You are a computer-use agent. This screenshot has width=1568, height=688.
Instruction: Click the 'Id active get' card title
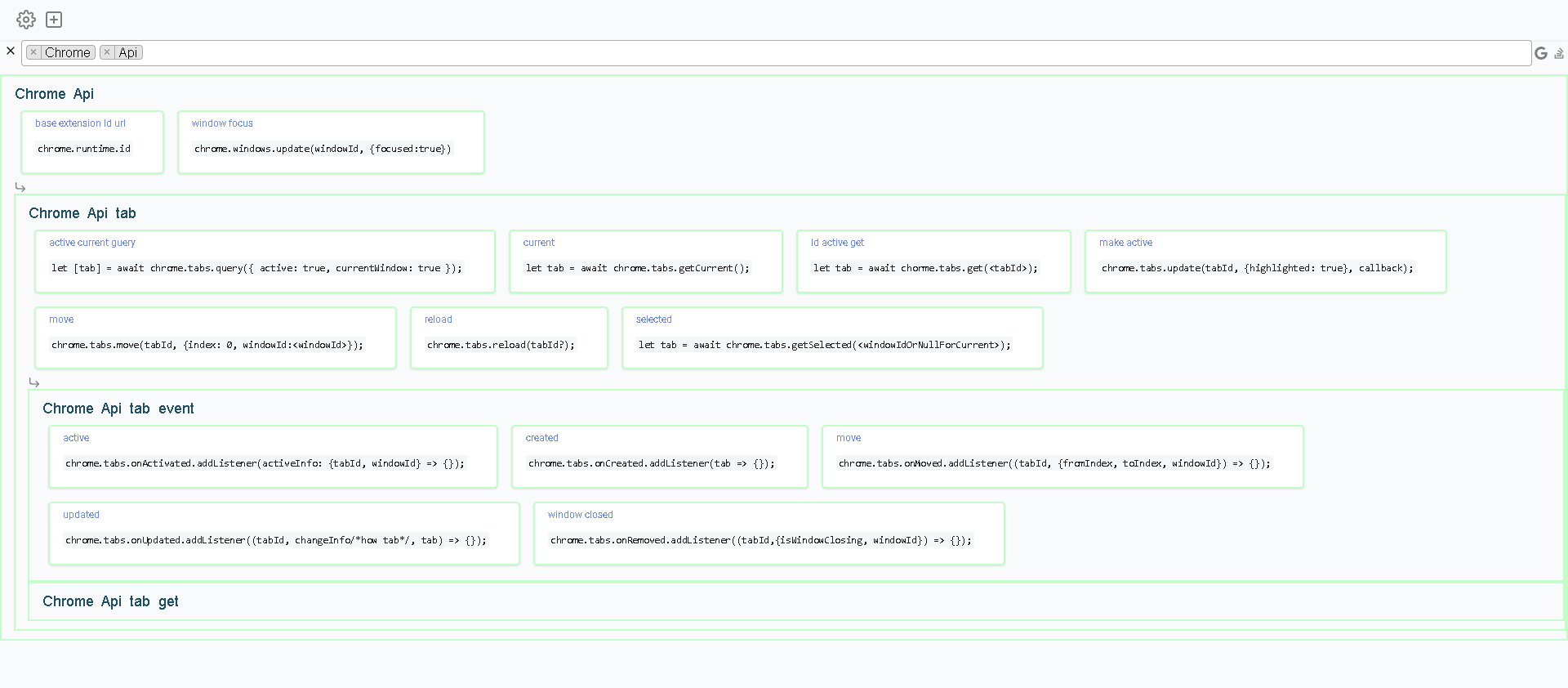click(x=837, y=243)
